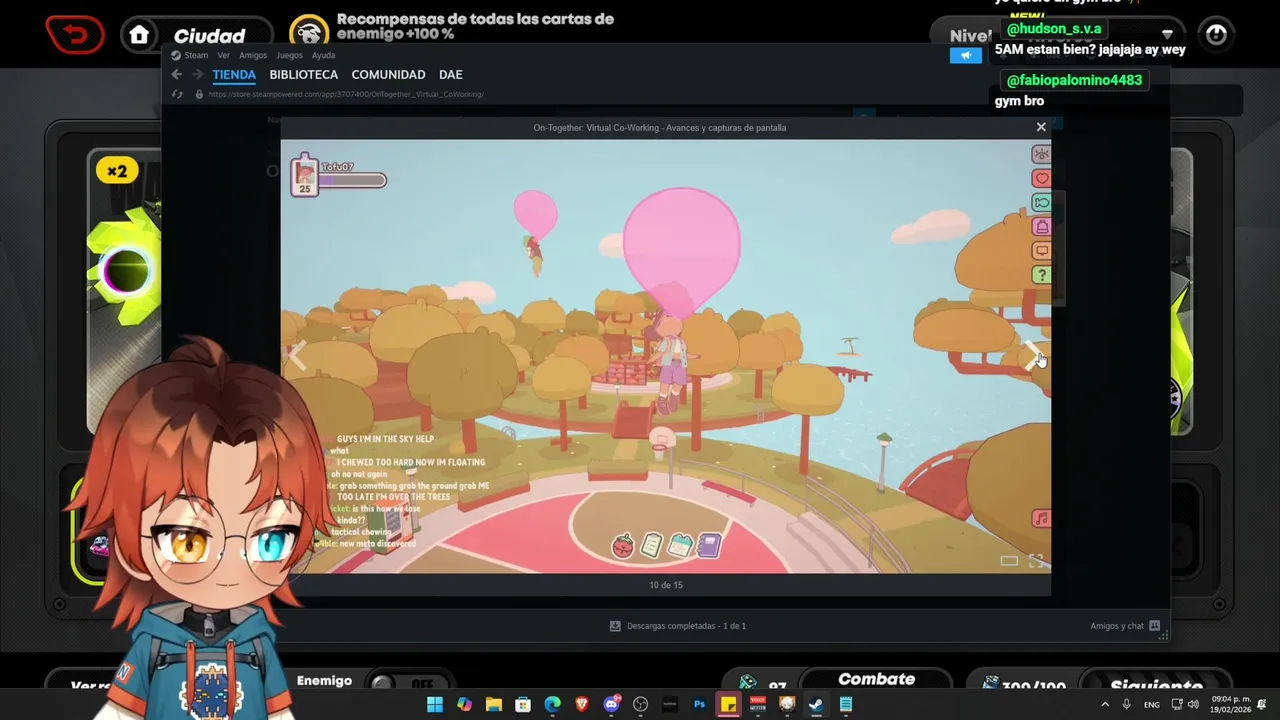
Task: Click the Steam store URL address bar
Action: pos(346,94)
